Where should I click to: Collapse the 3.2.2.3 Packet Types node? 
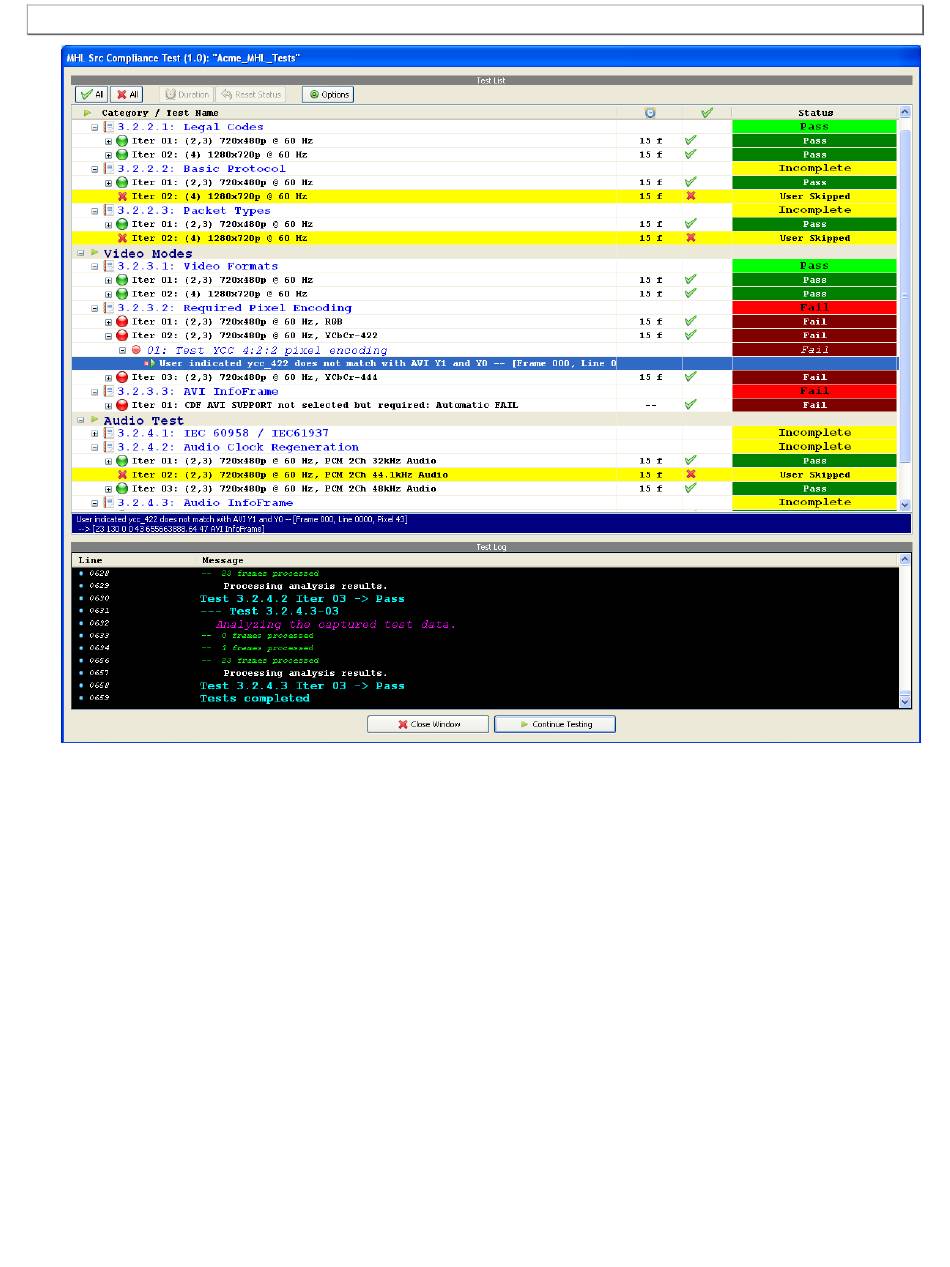[95, 211]
